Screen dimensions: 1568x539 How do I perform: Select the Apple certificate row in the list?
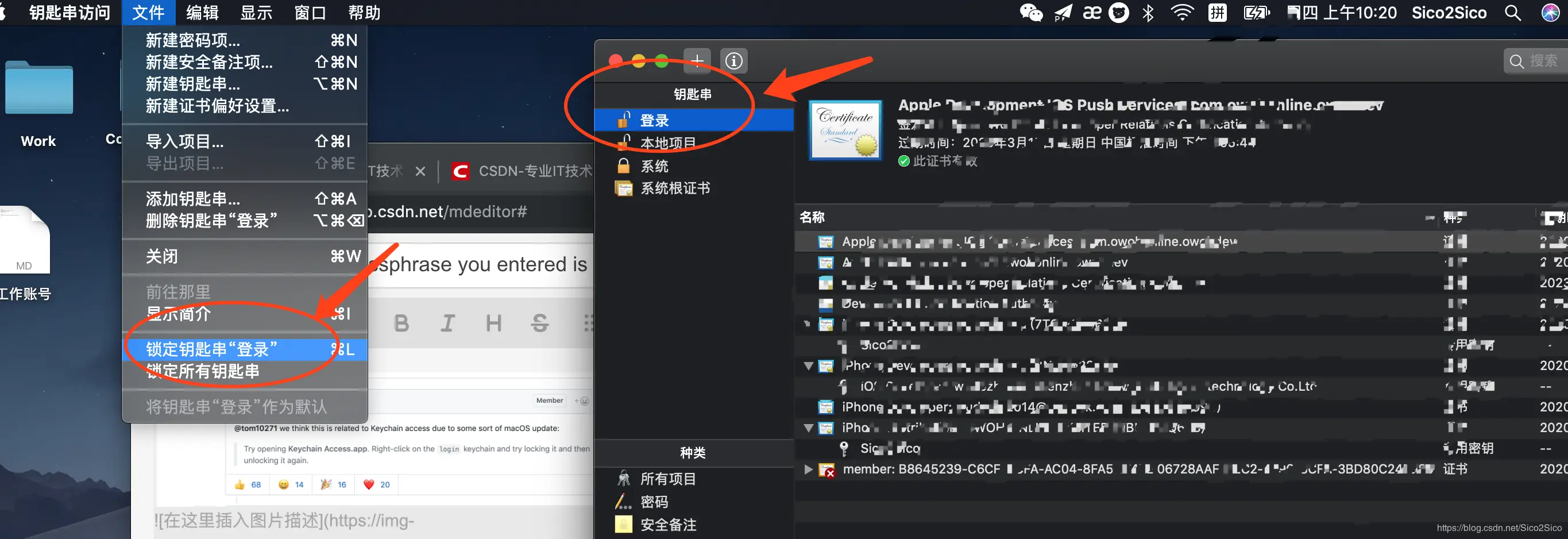(1181, 242)
